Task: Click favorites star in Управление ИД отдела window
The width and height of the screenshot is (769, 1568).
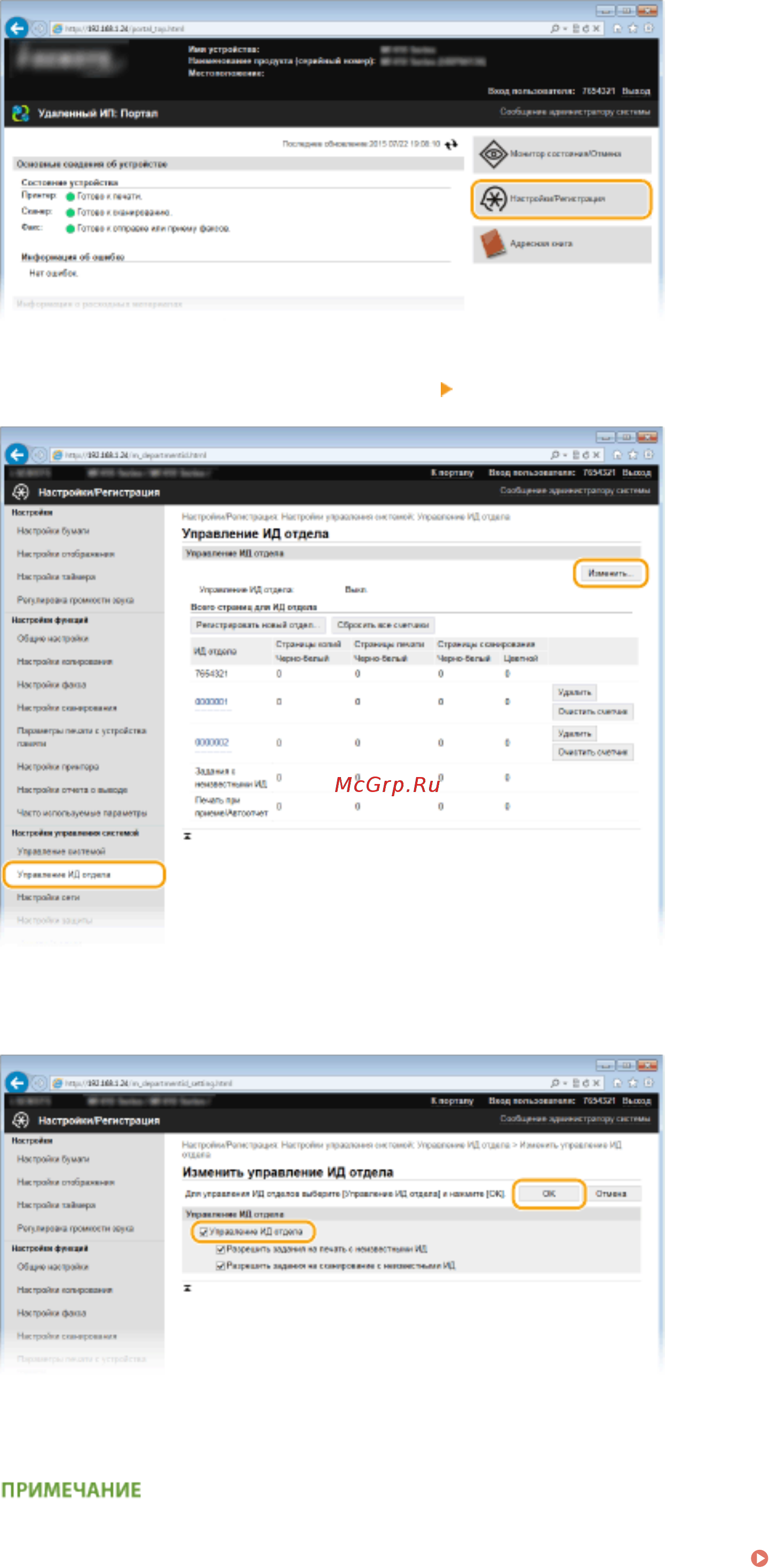Action: click(633, 454)
